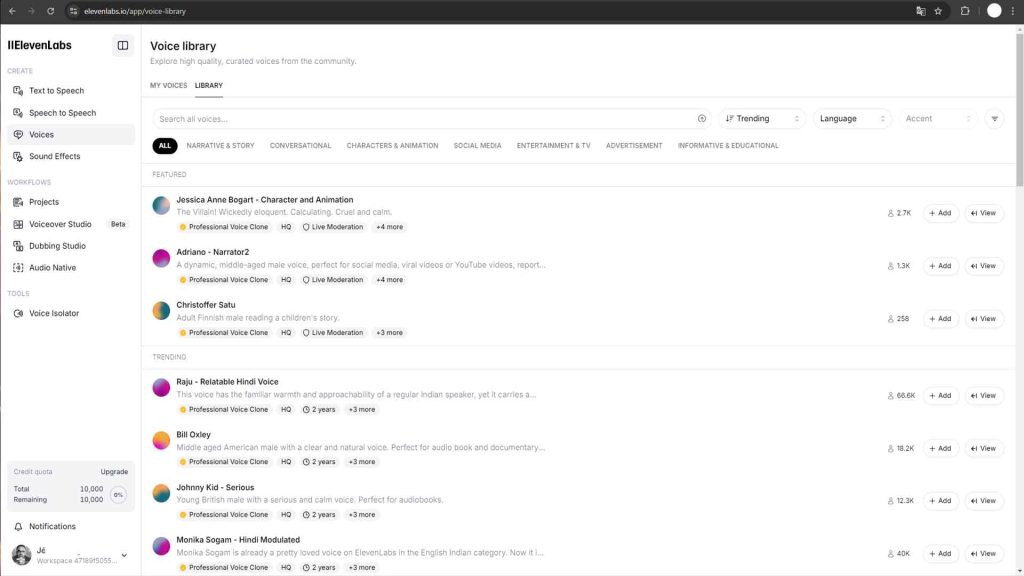The width and height of the screenshot is (1024, 576).
Task: View Bill Oxley voice
Action: 984,449
